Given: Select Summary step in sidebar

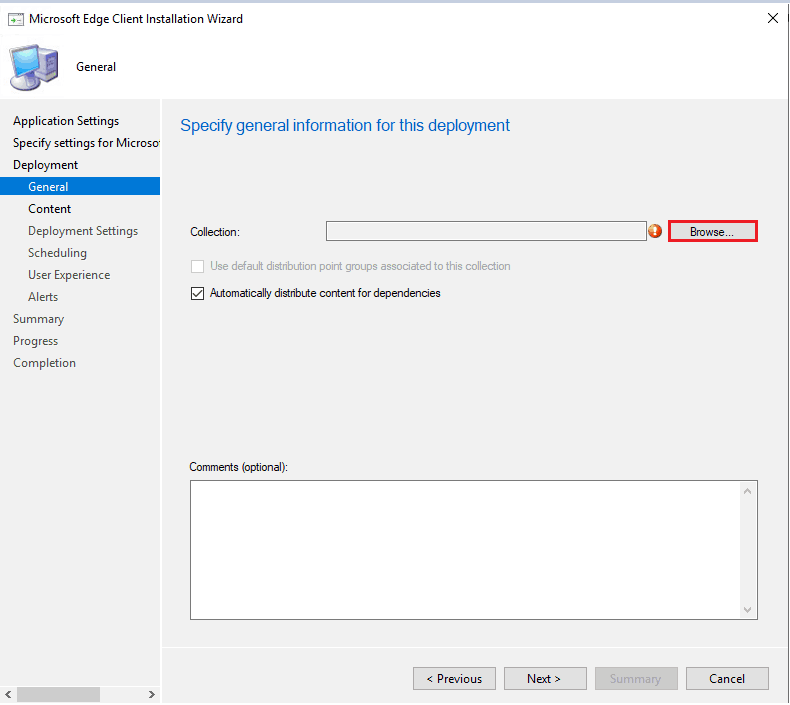Looking at the screenshot, I should pyautogui.click(x=38, y=319).
